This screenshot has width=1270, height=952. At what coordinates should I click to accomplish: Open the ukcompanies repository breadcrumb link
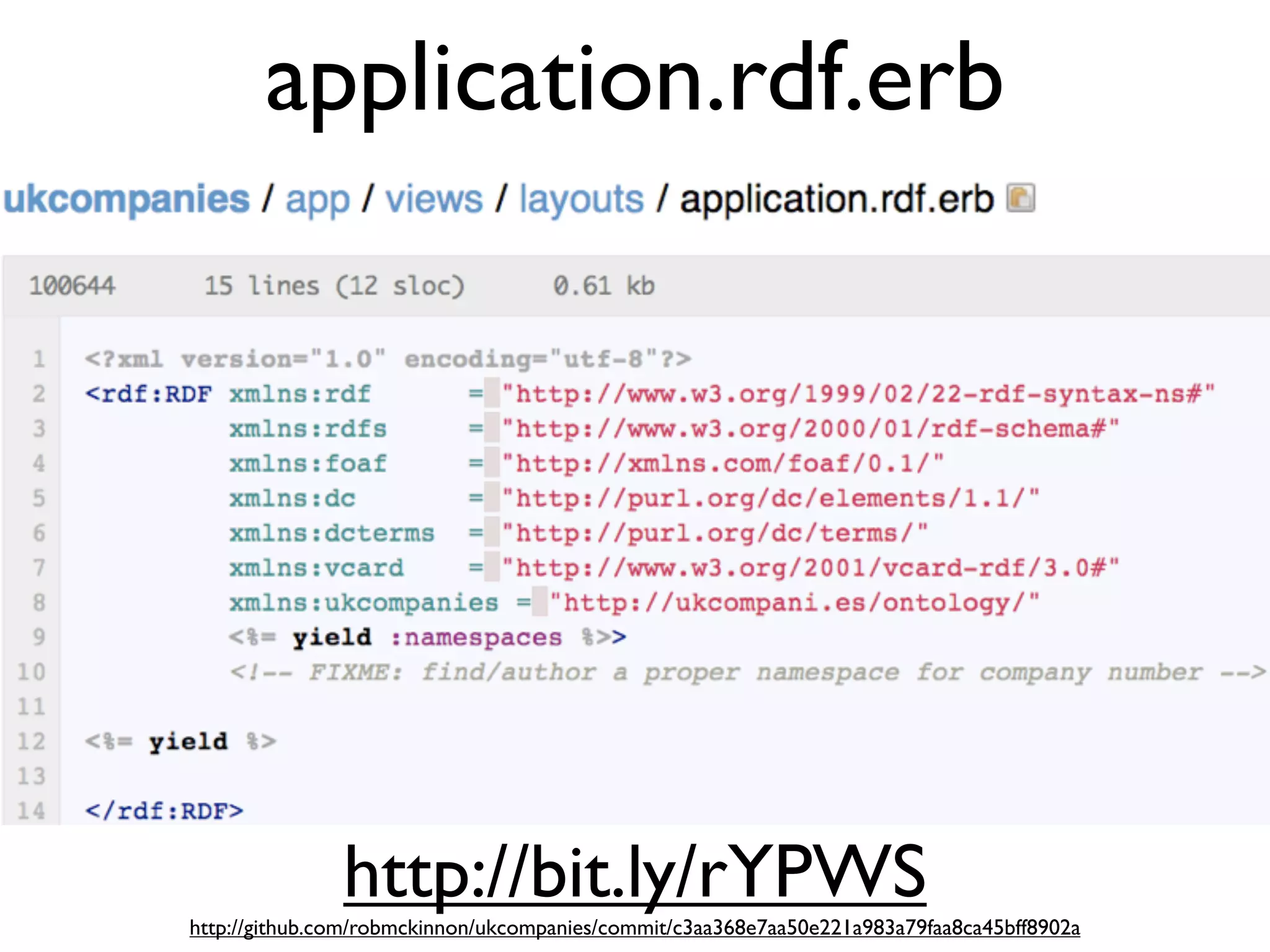(x=127, y=200)
